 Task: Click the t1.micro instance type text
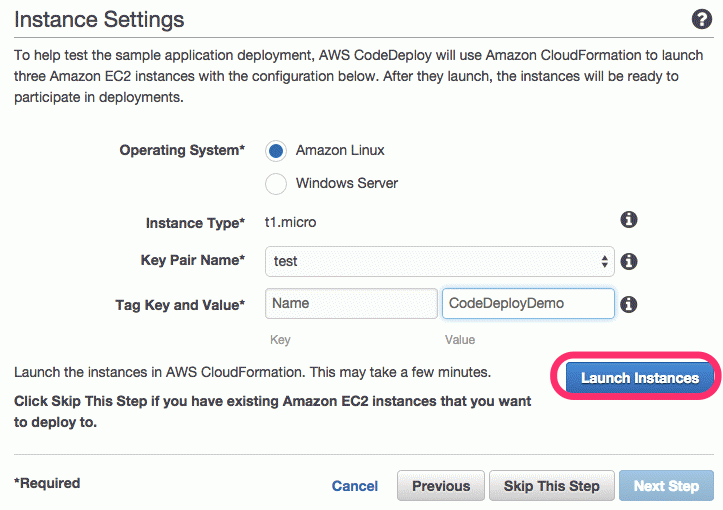290,222
